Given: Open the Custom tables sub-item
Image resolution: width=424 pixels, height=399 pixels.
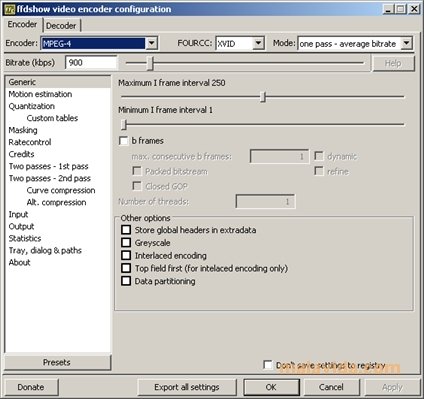Looking at the screenshot, I should coord(52,118).
